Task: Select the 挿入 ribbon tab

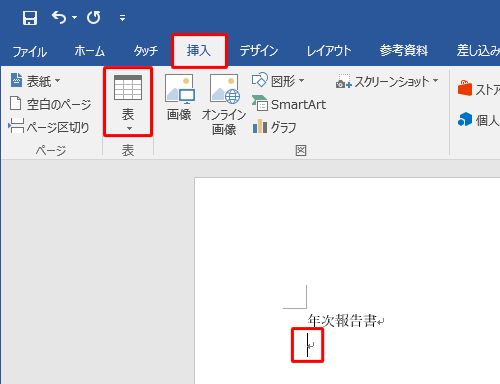Action: click(x=199, y=51)
